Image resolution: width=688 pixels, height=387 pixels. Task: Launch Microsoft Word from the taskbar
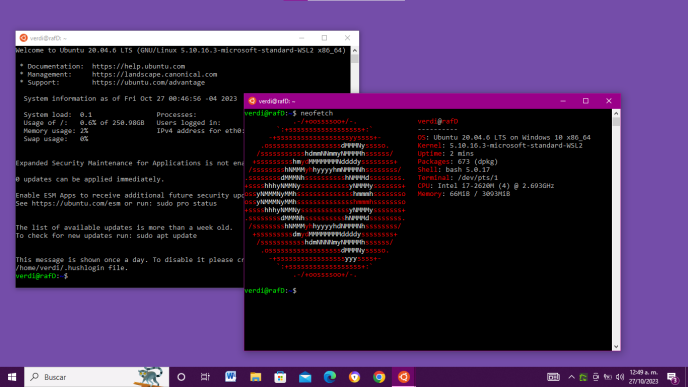(230, 377)
